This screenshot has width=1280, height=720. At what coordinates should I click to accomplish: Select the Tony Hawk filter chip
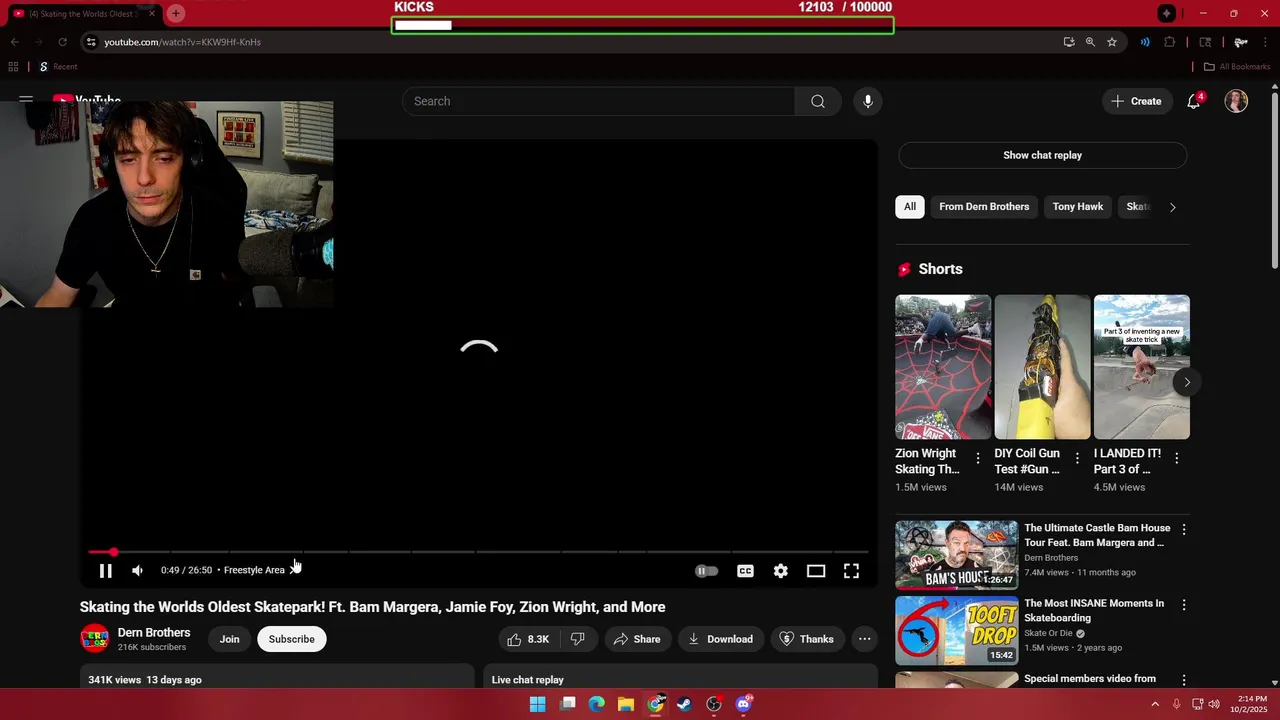(x=1078, y=207)
